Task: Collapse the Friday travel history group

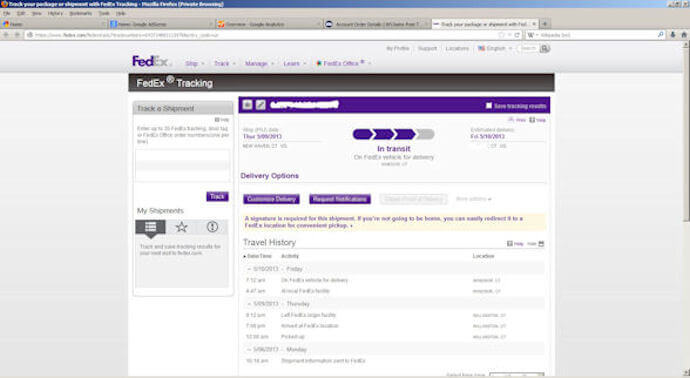Action: pyautogui.click(x=249, y=269)
